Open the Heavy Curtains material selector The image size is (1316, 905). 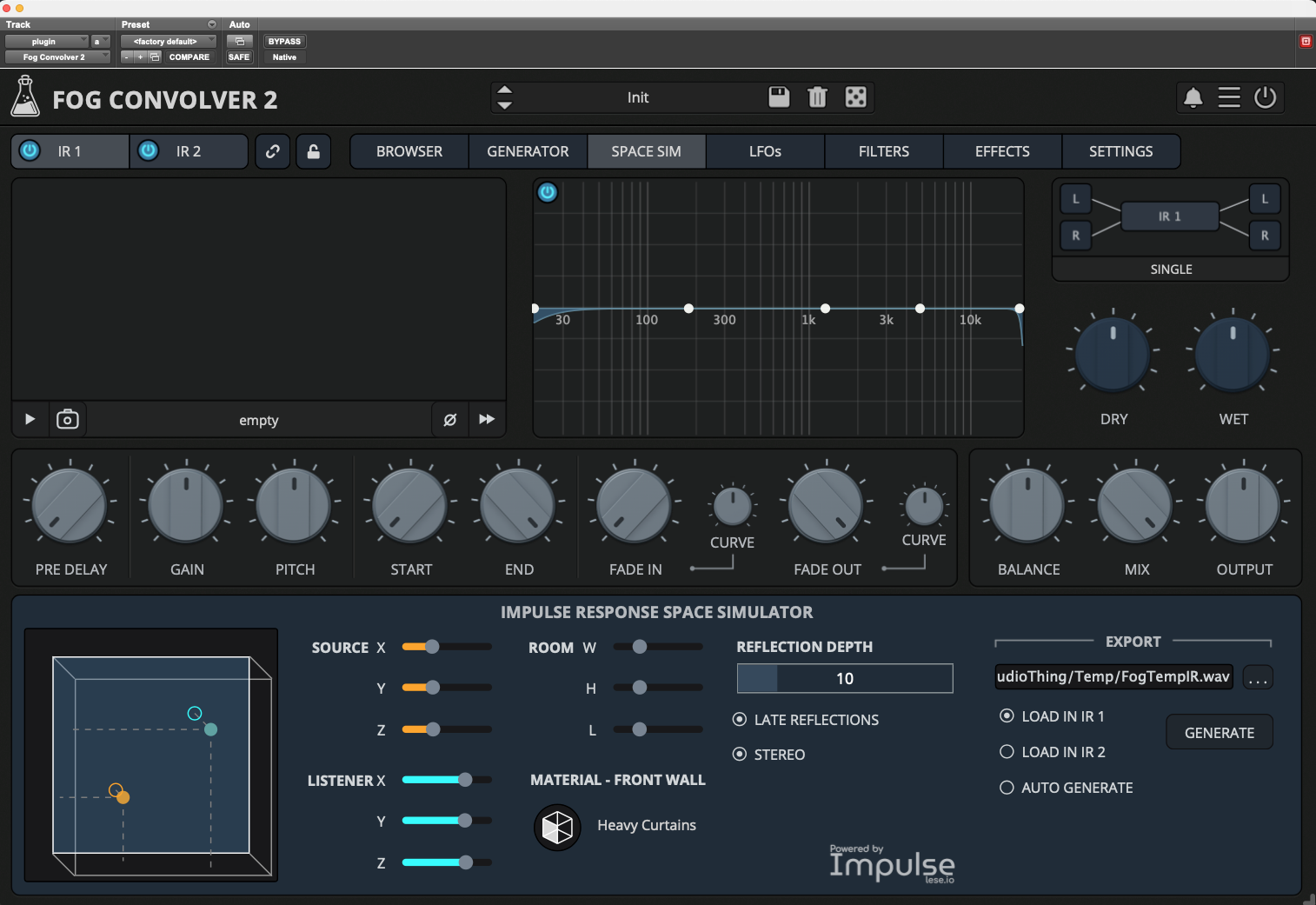pos(647,826)
